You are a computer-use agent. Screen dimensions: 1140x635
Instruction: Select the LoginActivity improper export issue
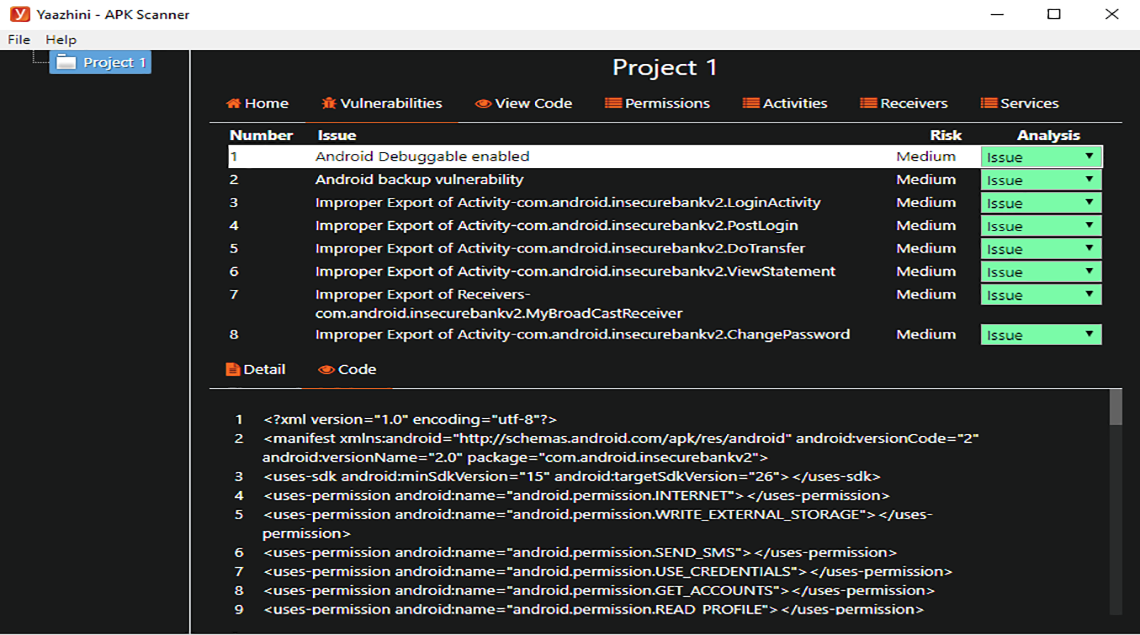[x=665, y=202]
